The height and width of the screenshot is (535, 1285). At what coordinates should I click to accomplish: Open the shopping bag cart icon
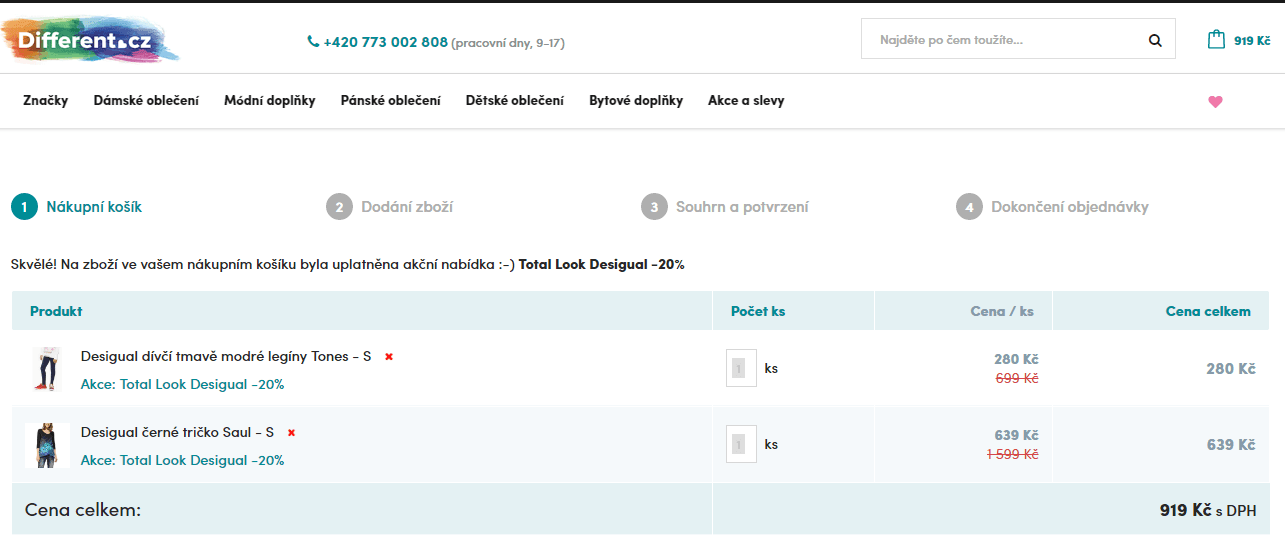click(1216, 40)
